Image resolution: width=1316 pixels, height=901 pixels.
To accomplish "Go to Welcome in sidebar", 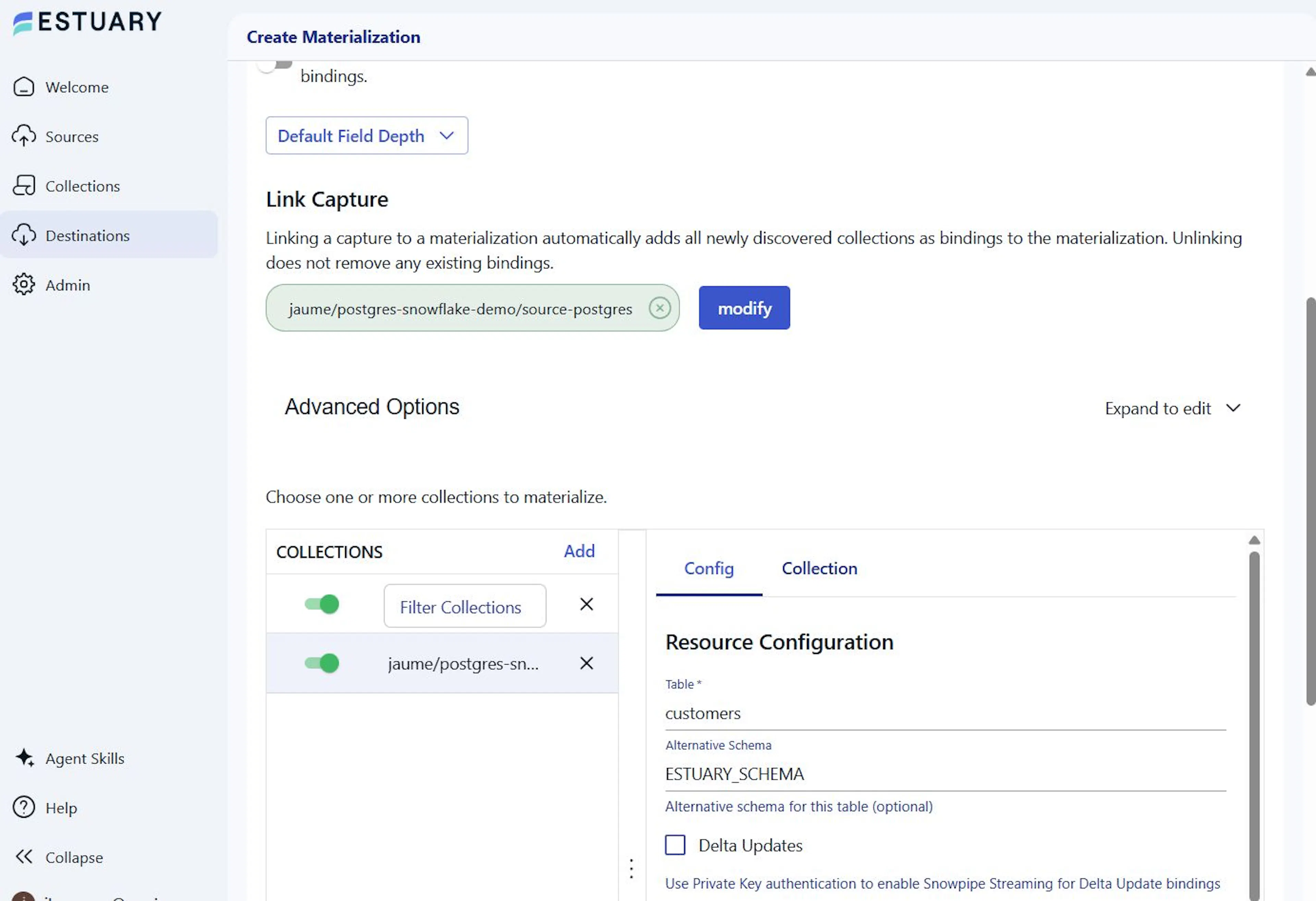I will (77, 87).
